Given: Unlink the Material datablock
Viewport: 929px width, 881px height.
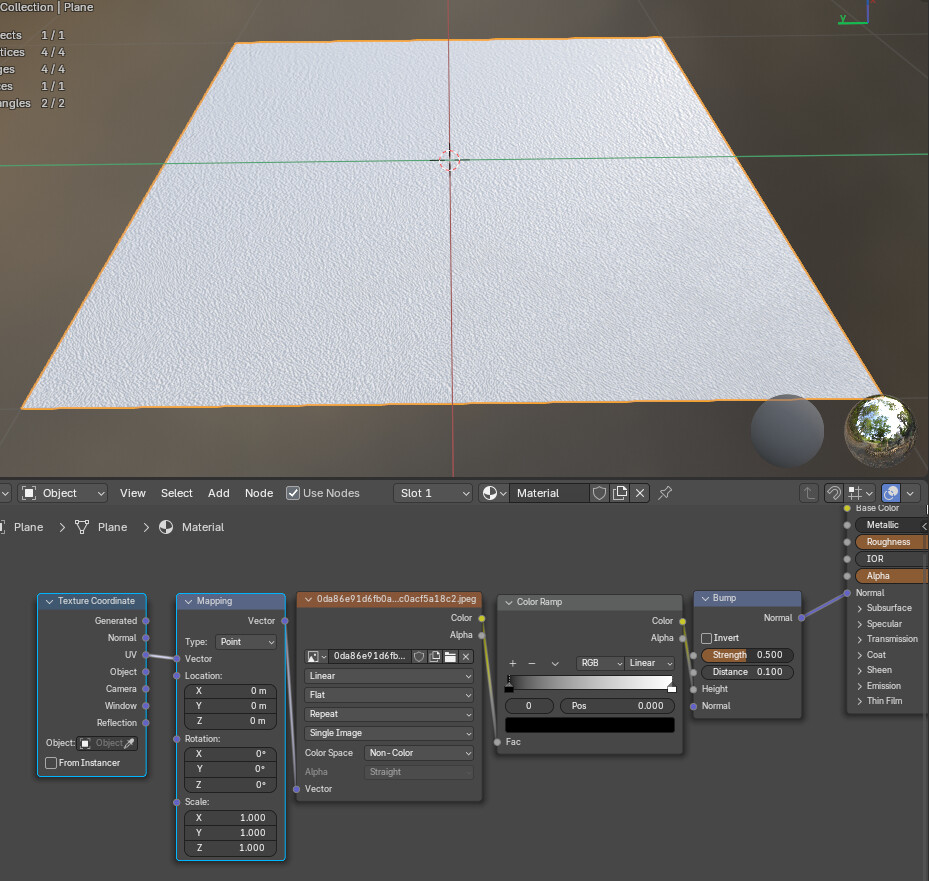Looking at the screenshot, I should [640, 493].
